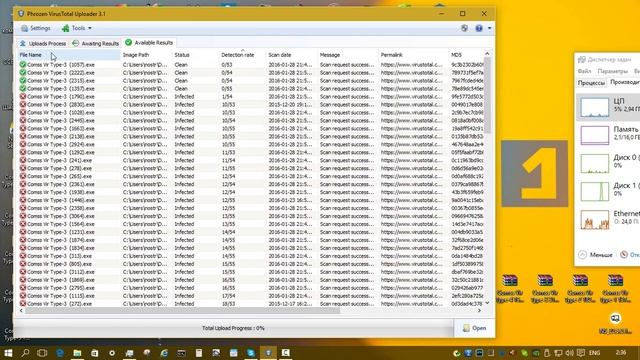
Task: Click the Permalink column header
Action: (x=413, y=55)
